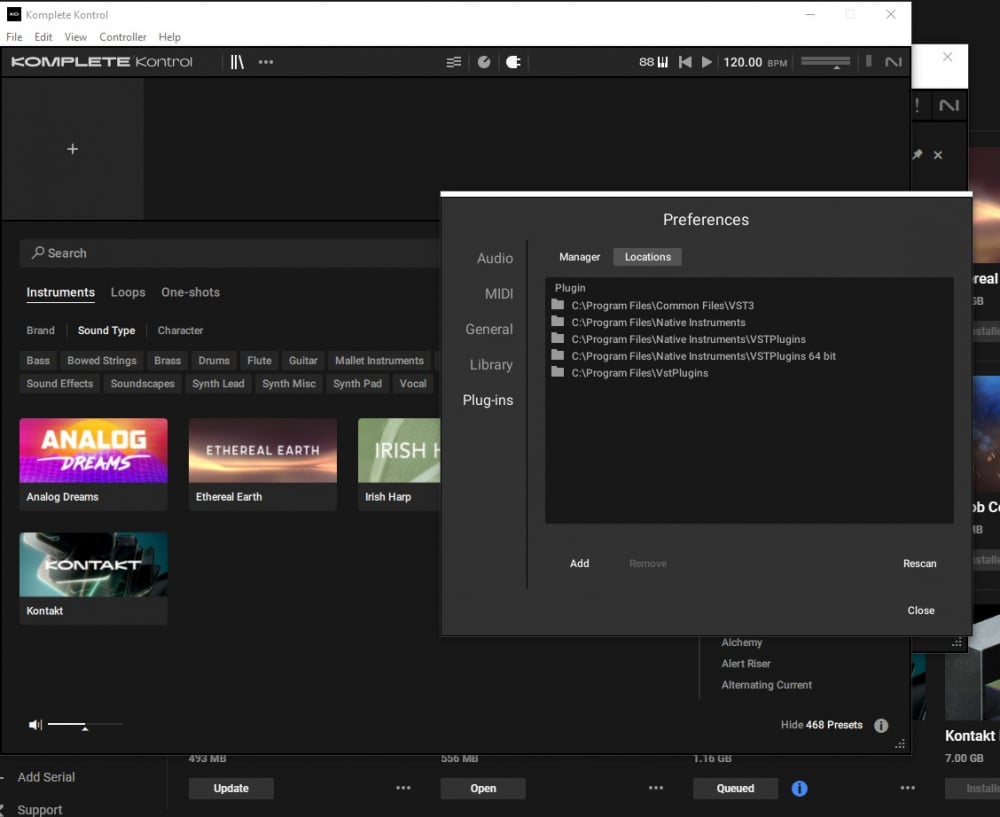Toggle the Flute tag
This screenshot has height=817, width=1000.
[260, 360]
